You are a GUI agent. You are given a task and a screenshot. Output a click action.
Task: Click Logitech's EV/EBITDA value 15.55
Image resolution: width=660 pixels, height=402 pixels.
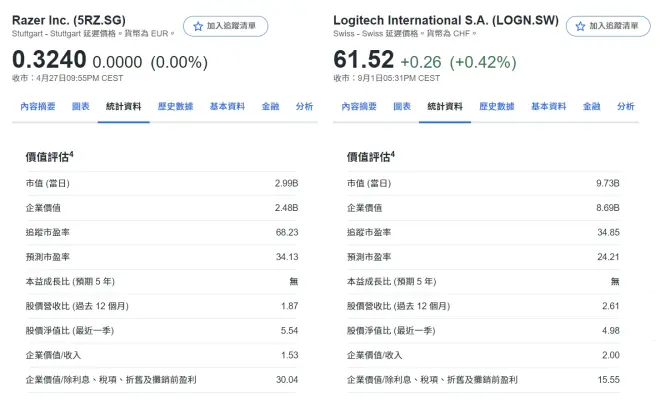tap(609, 380)
